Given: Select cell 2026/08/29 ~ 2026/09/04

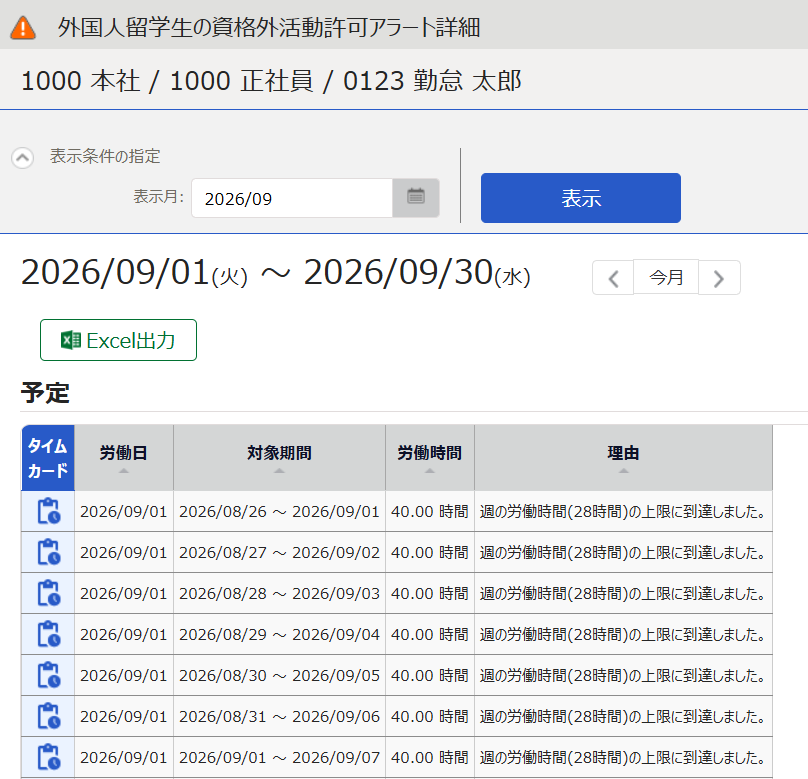Looking at the screenshot, I should (279, 634).
